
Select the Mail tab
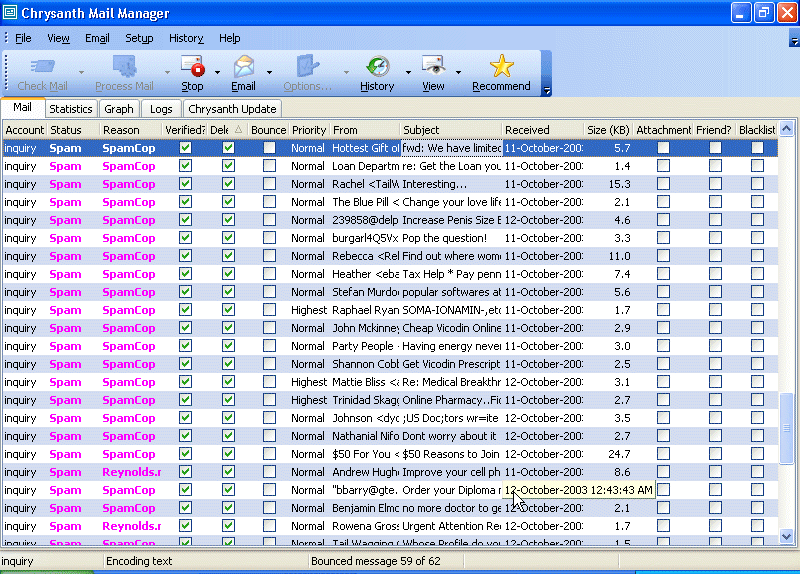click(22, 107)
